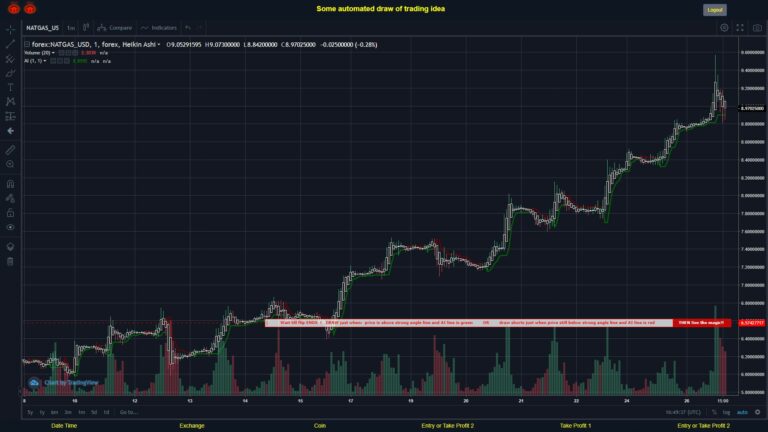Open the object tree icon in sidebar
The width and height of the screenshot is (768, 432).
(10, 246)
